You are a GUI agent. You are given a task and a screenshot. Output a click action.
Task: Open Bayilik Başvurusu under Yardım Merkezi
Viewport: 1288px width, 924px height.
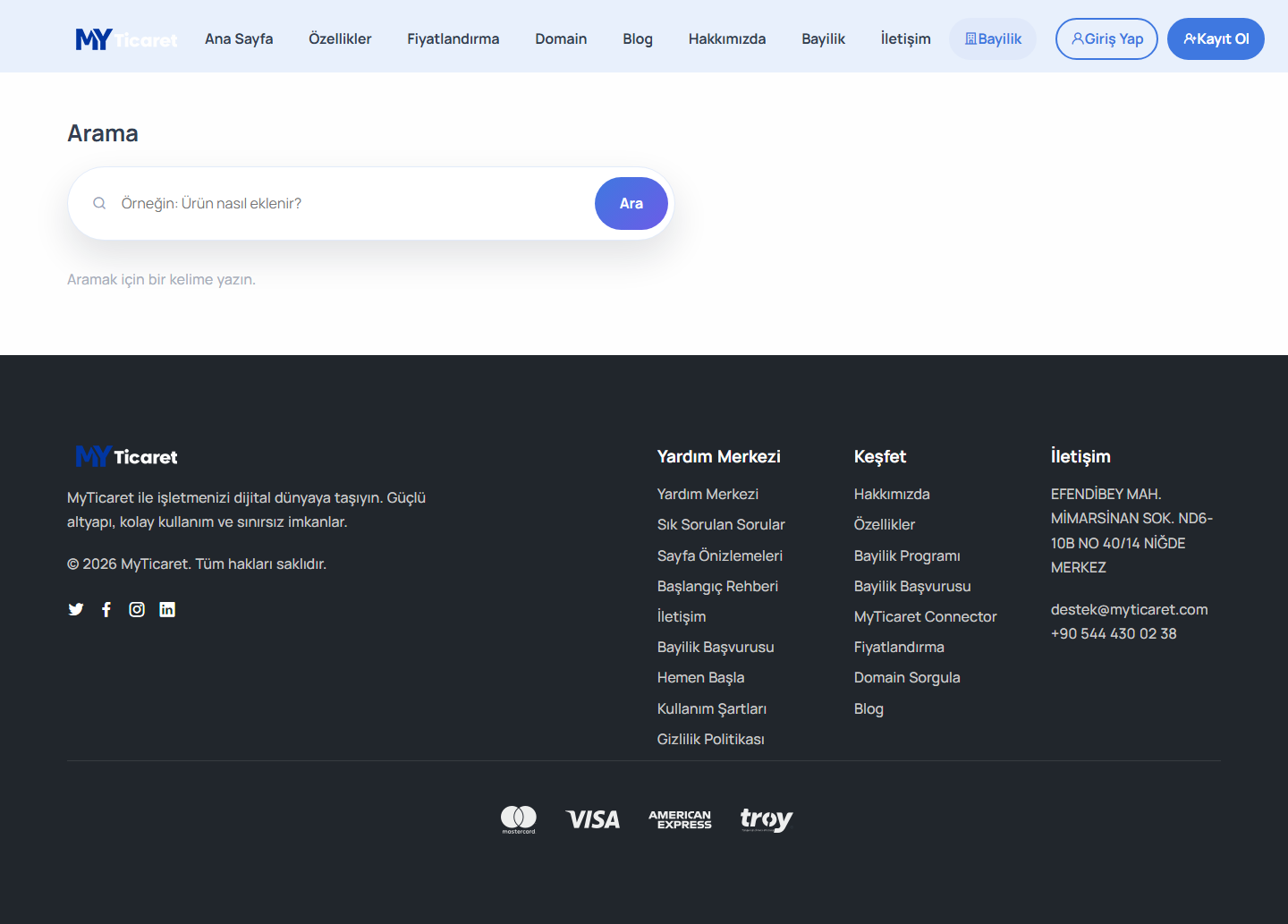(x=716, y=647)
